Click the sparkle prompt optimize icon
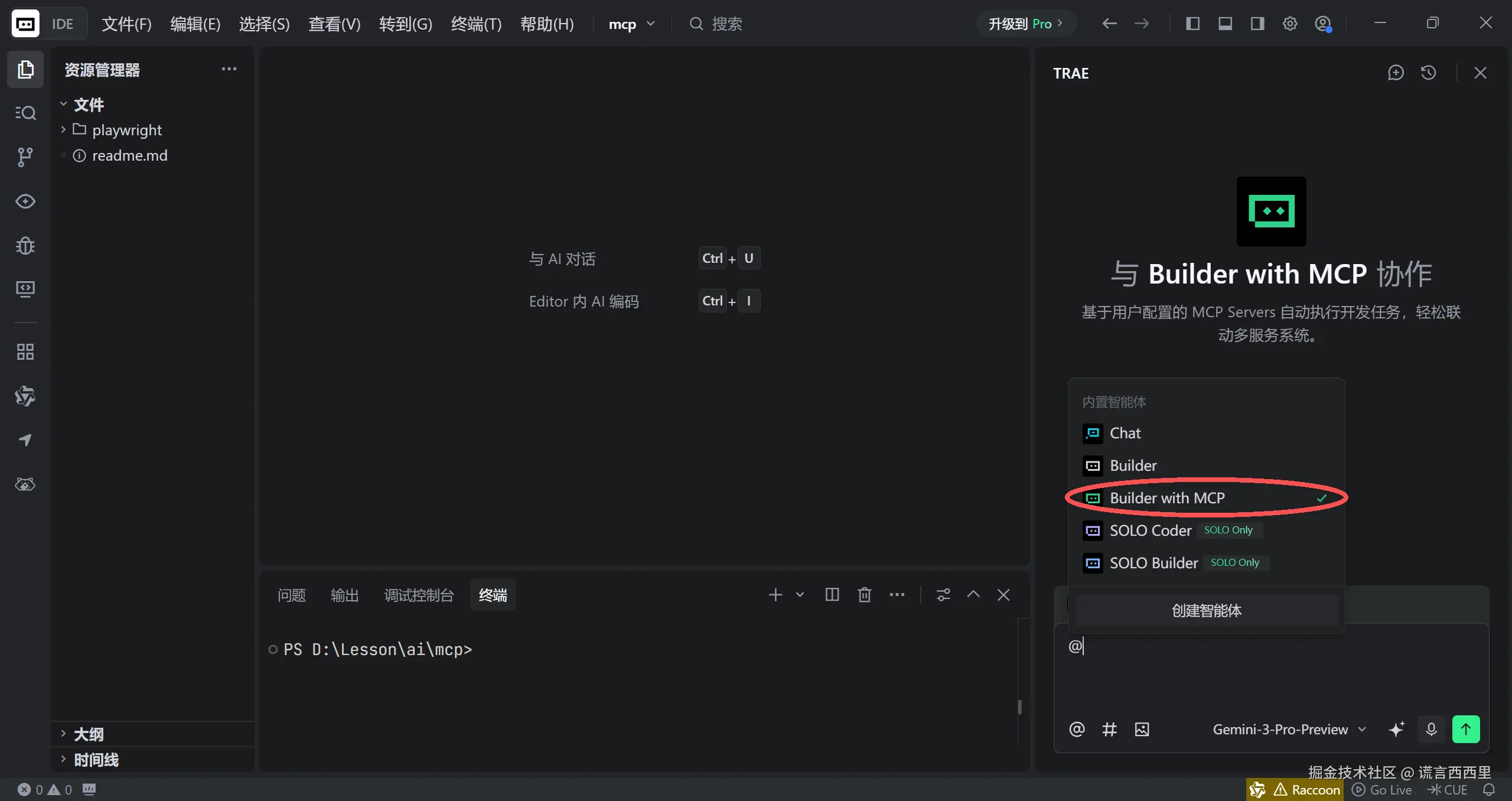Screen dimensions: 1512x801 pyautogui.click(x=1396, y=729)
